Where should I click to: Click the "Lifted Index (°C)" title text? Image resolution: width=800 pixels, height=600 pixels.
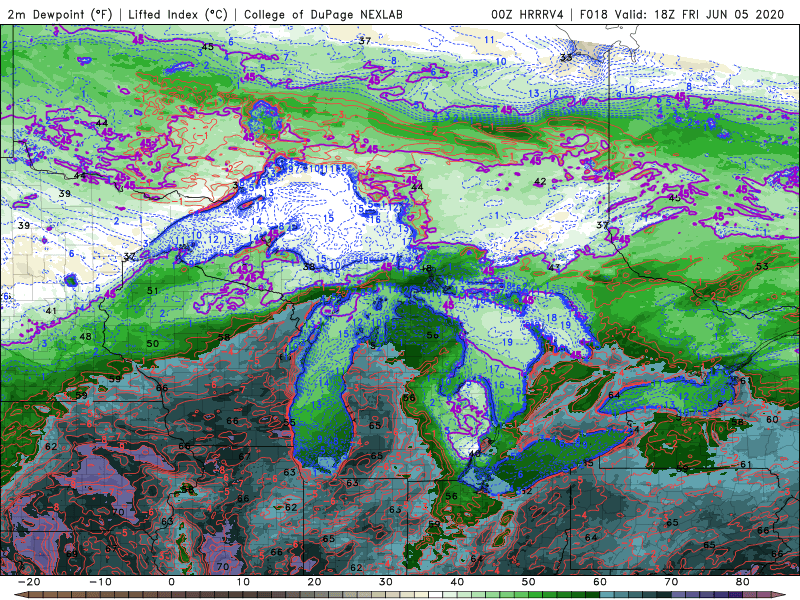178,14
